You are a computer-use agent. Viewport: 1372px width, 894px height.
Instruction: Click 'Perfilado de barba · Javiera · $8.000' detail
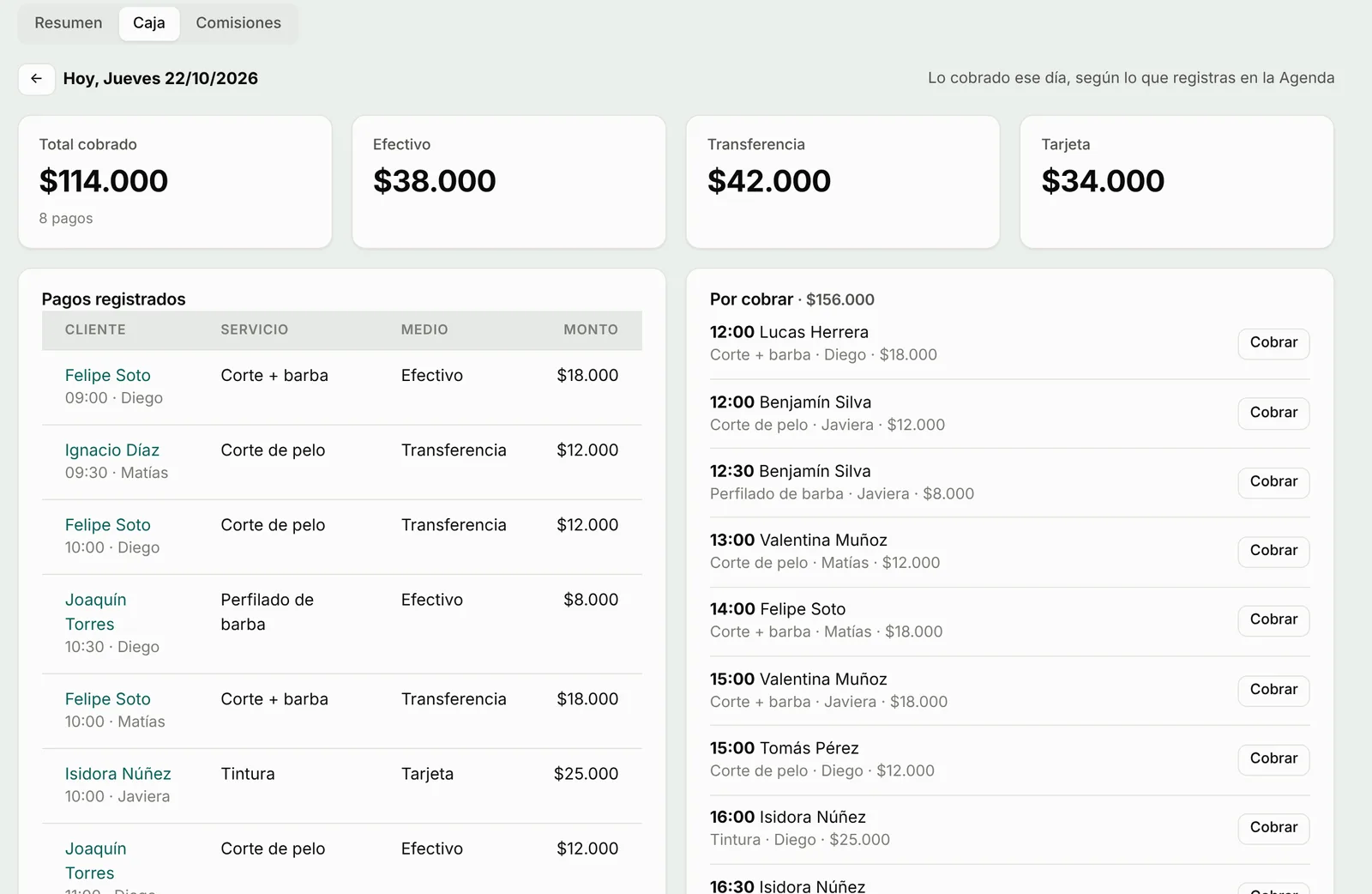[x=842, y=494]
